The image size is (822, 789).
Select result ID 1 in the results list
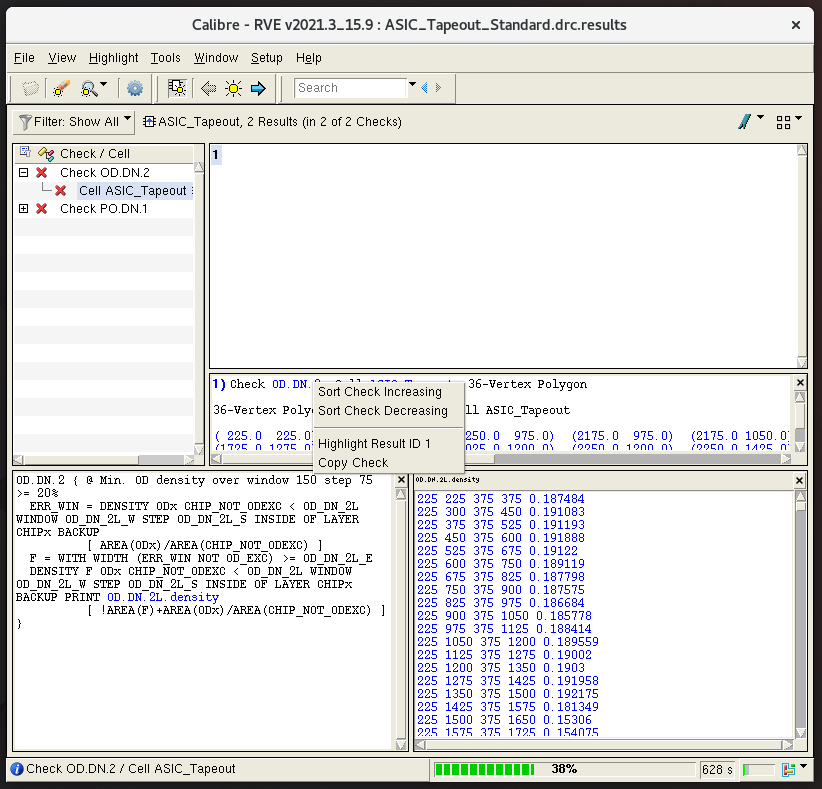[215, 155]
